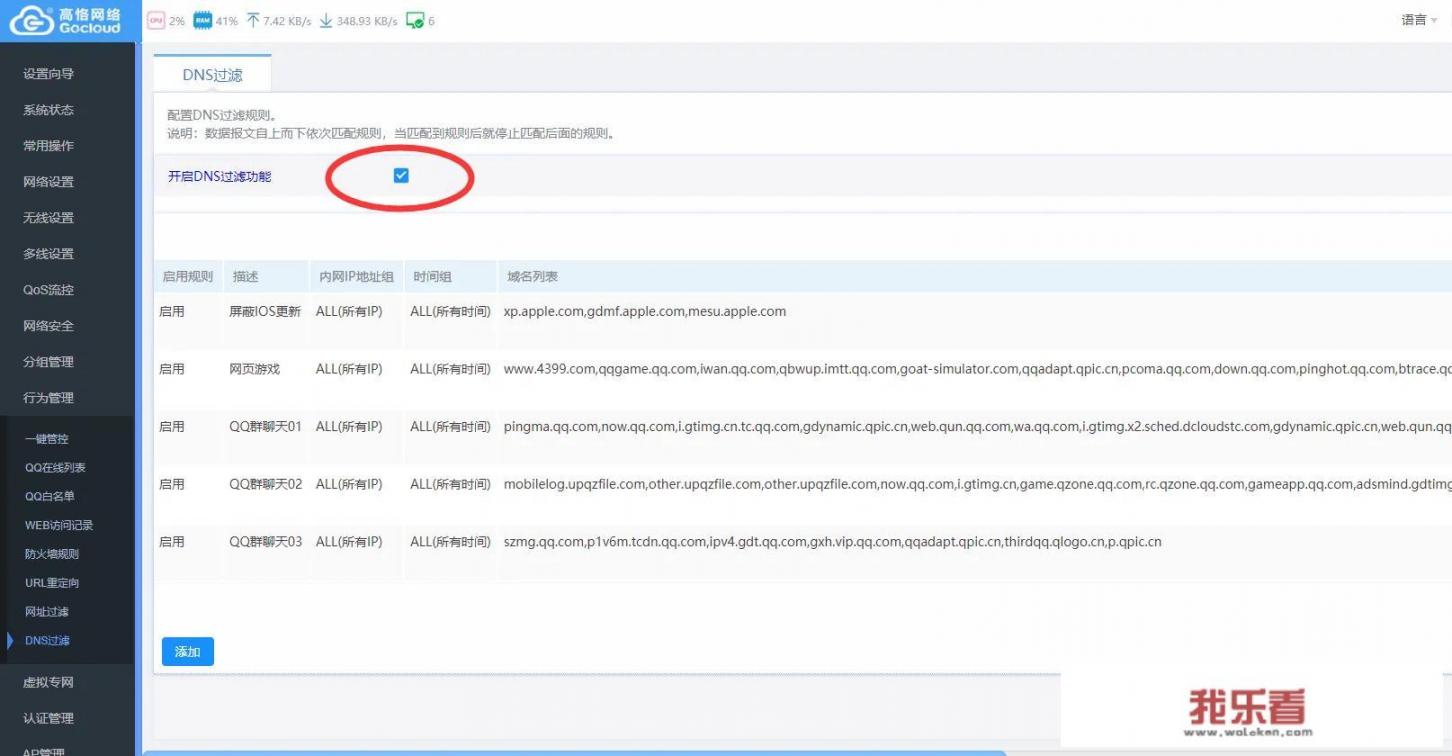Click the upload speed arrow icon
Viewport: 1452px width, 756px height.
253,20
